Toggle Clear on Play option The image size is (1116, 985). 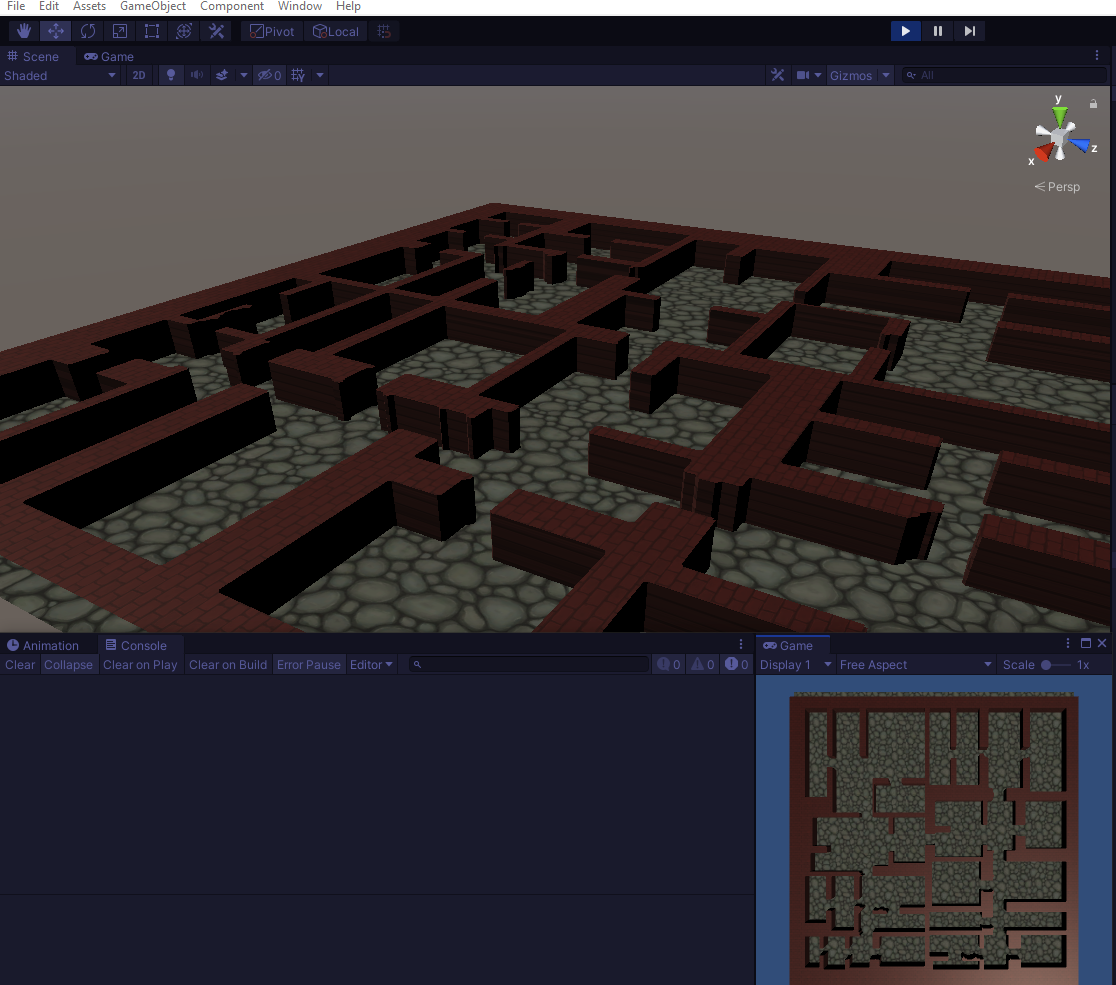pyautogui.click(x=140, y=665)
